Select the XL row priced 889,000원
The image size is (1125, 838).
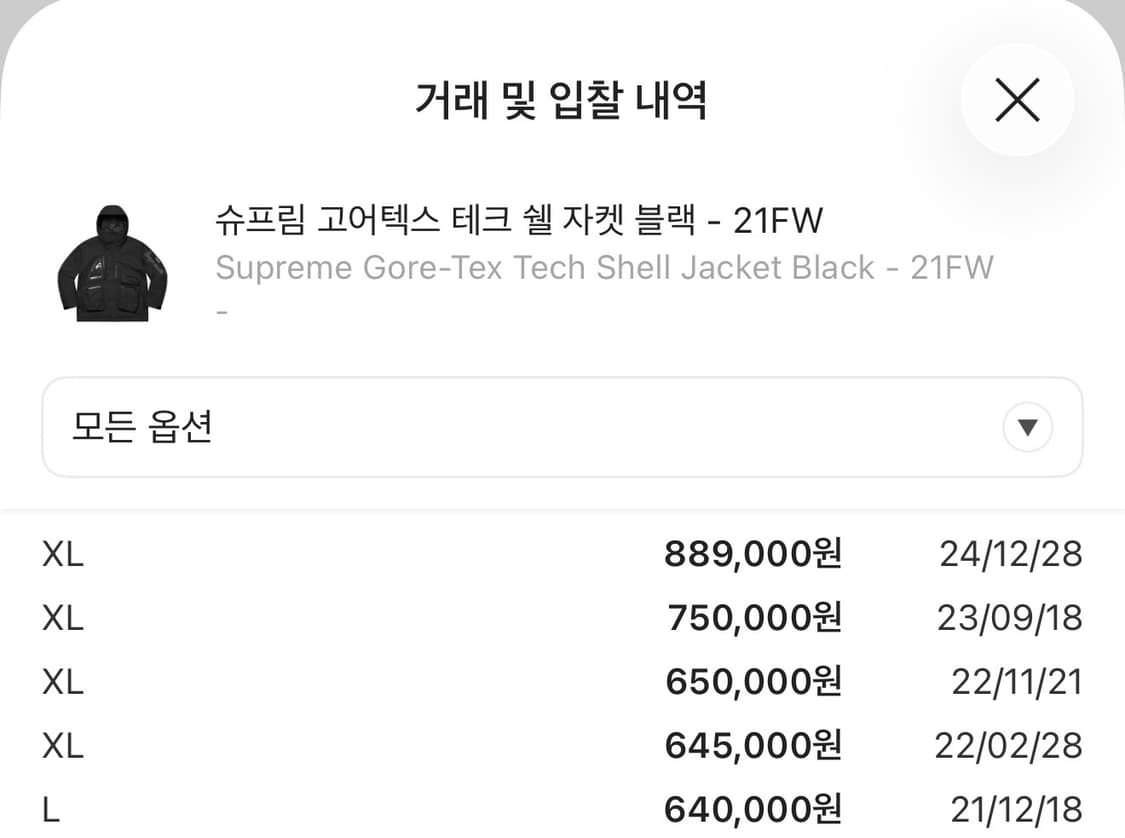562,553
